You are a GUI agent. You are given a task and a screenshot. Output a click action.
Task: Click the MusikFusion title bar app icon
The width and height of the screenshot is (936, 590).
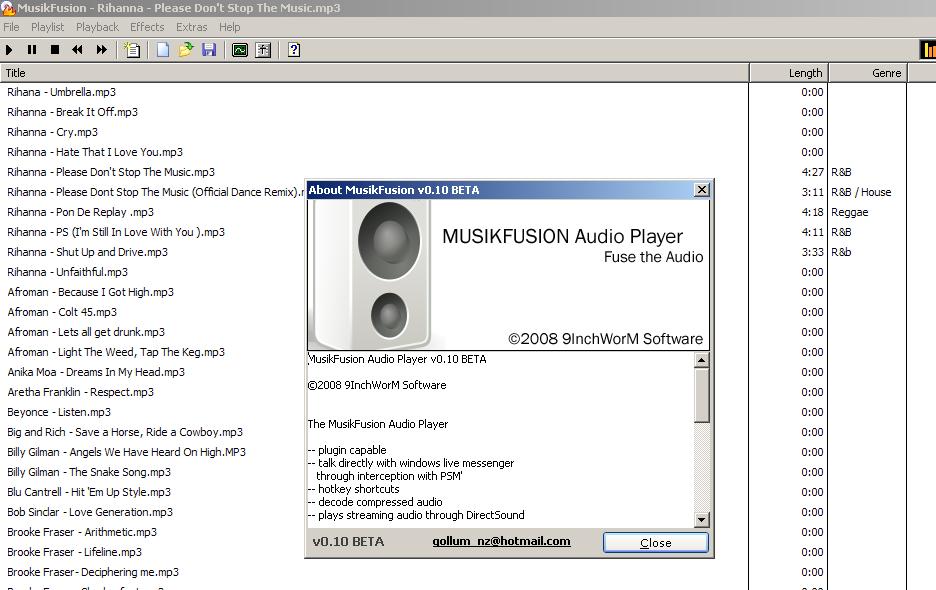(x=8, y=8)
